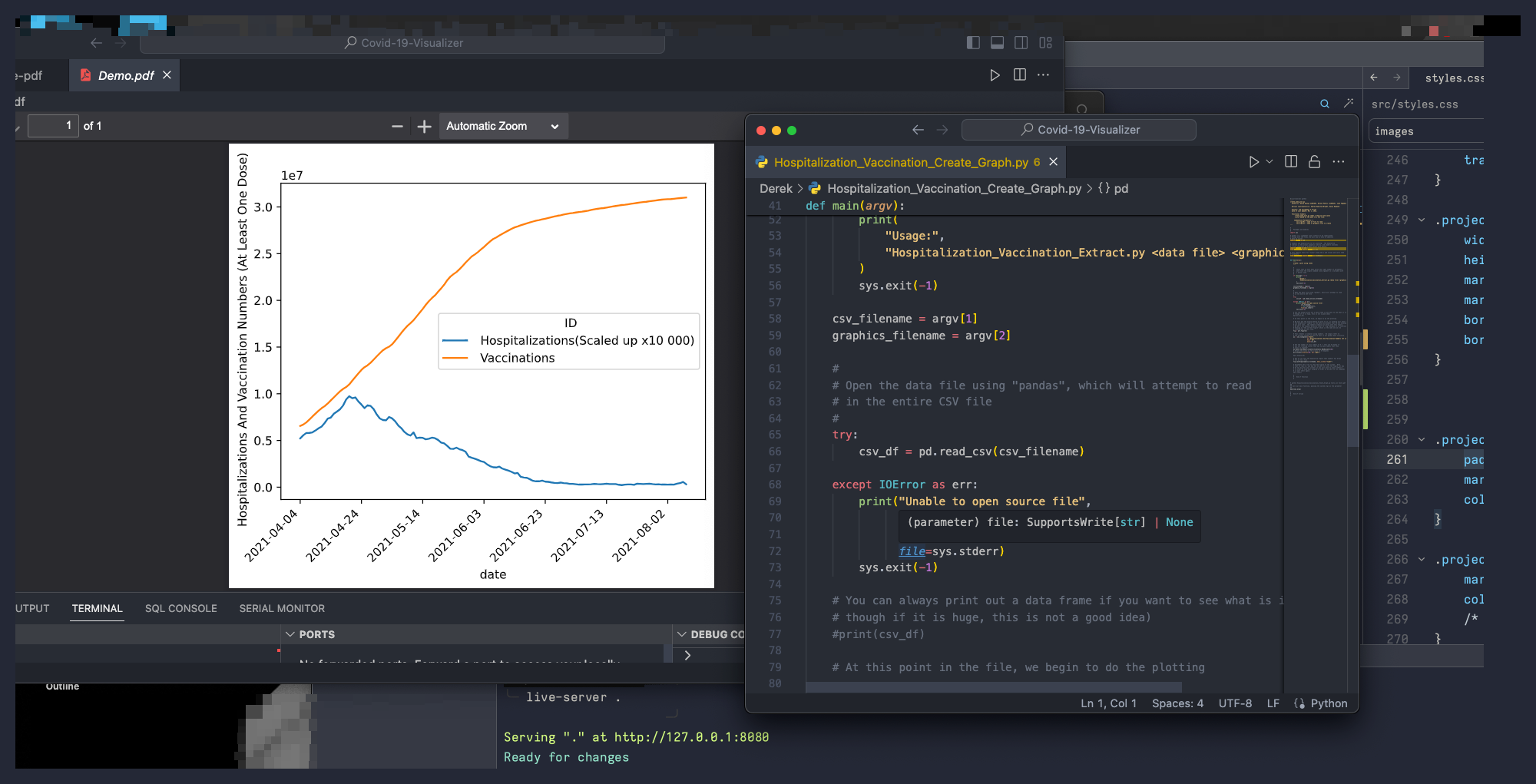1536x784 pixels.
Task: Select the Hospitalization_Vaccination_Create_Graph.py tab
Action: (906, 162)
